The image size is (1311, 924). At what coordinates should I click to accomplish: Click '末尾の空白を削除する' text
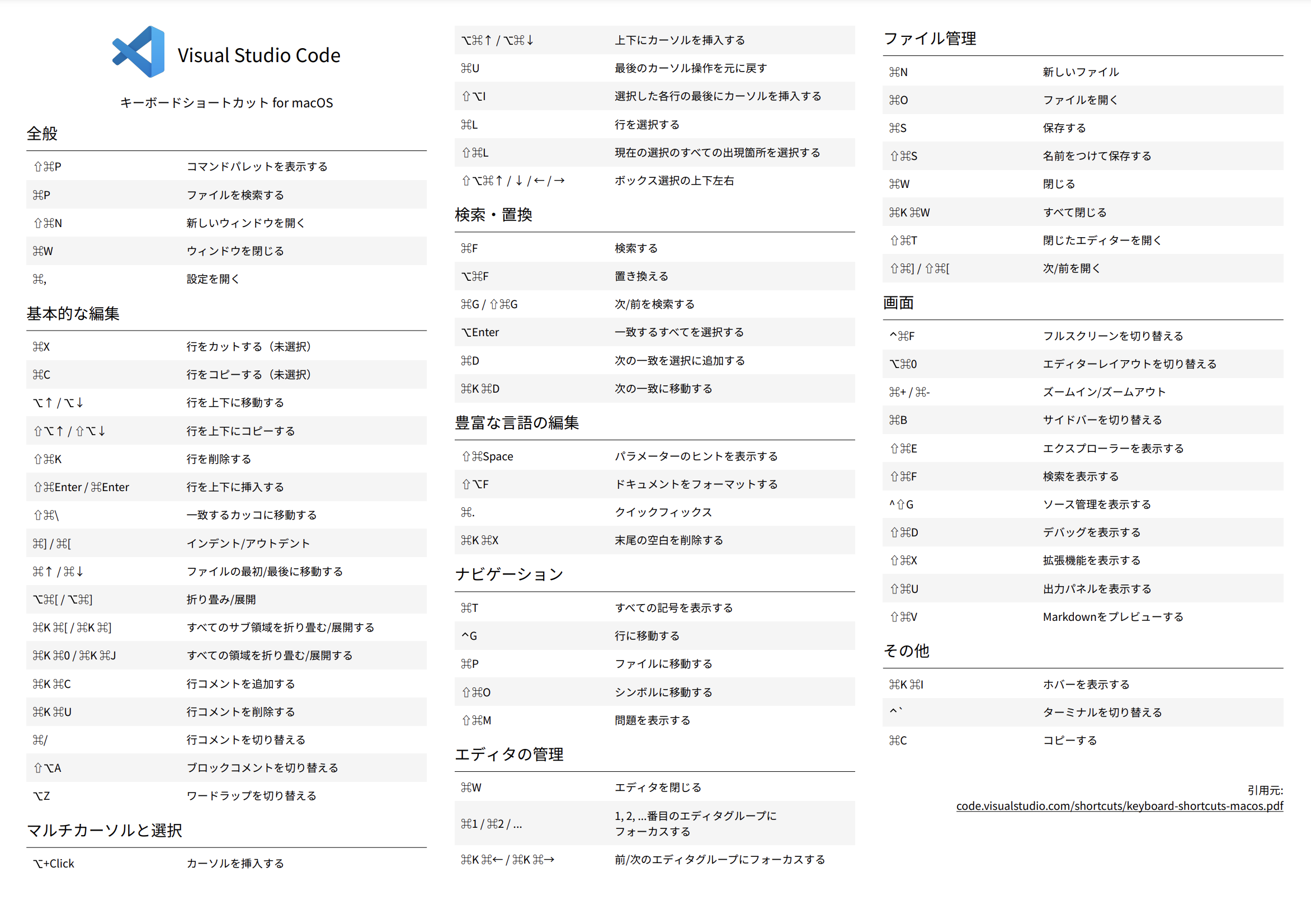tap(668, 540)
